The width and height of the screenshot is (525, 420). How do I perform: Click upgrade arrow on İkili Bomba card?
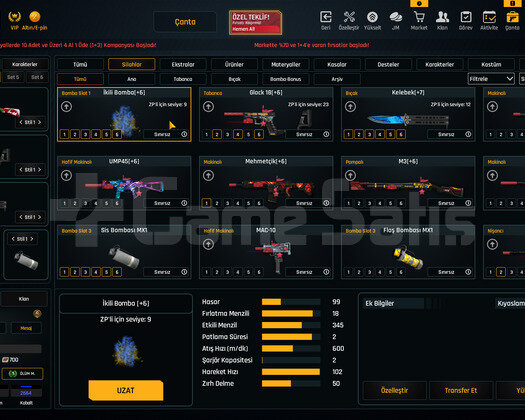pyautogui.click(x=66, y=107)
